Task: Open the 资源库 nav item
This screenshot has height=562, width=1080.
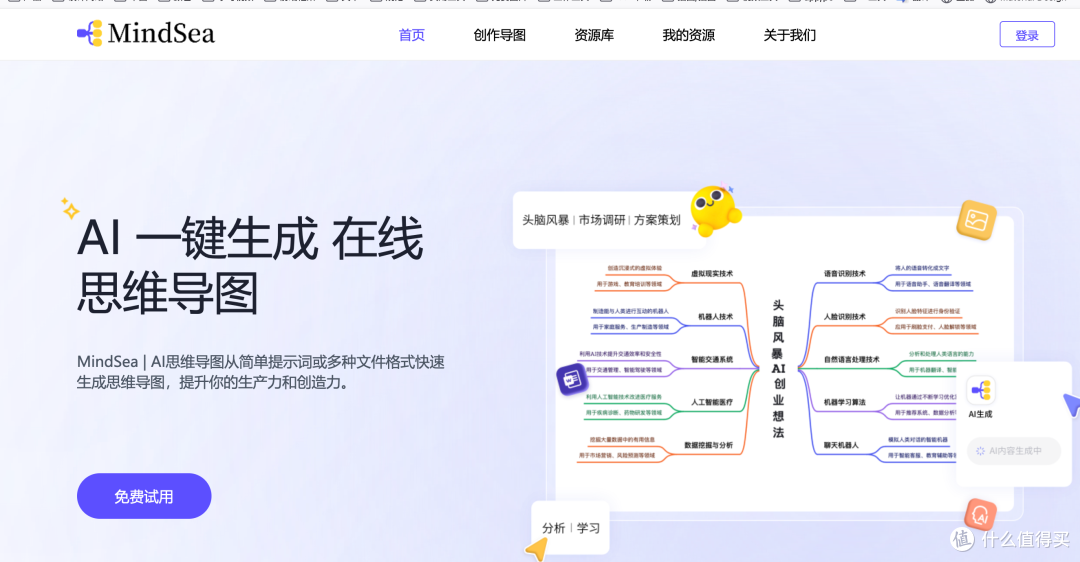Action: coord(594,35)
